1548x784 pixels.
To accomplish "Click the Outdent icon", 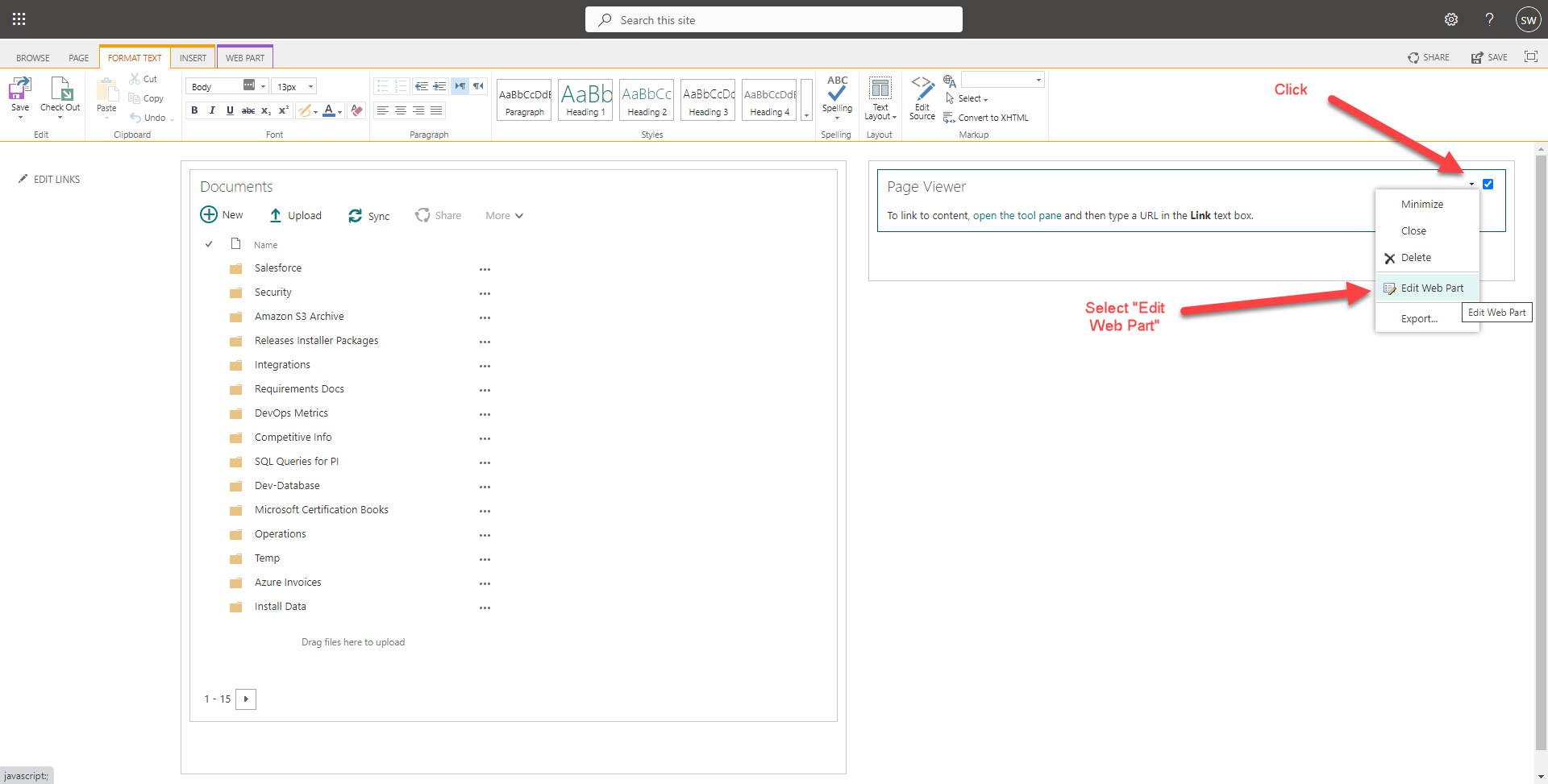I will click(x=421, y=86).
